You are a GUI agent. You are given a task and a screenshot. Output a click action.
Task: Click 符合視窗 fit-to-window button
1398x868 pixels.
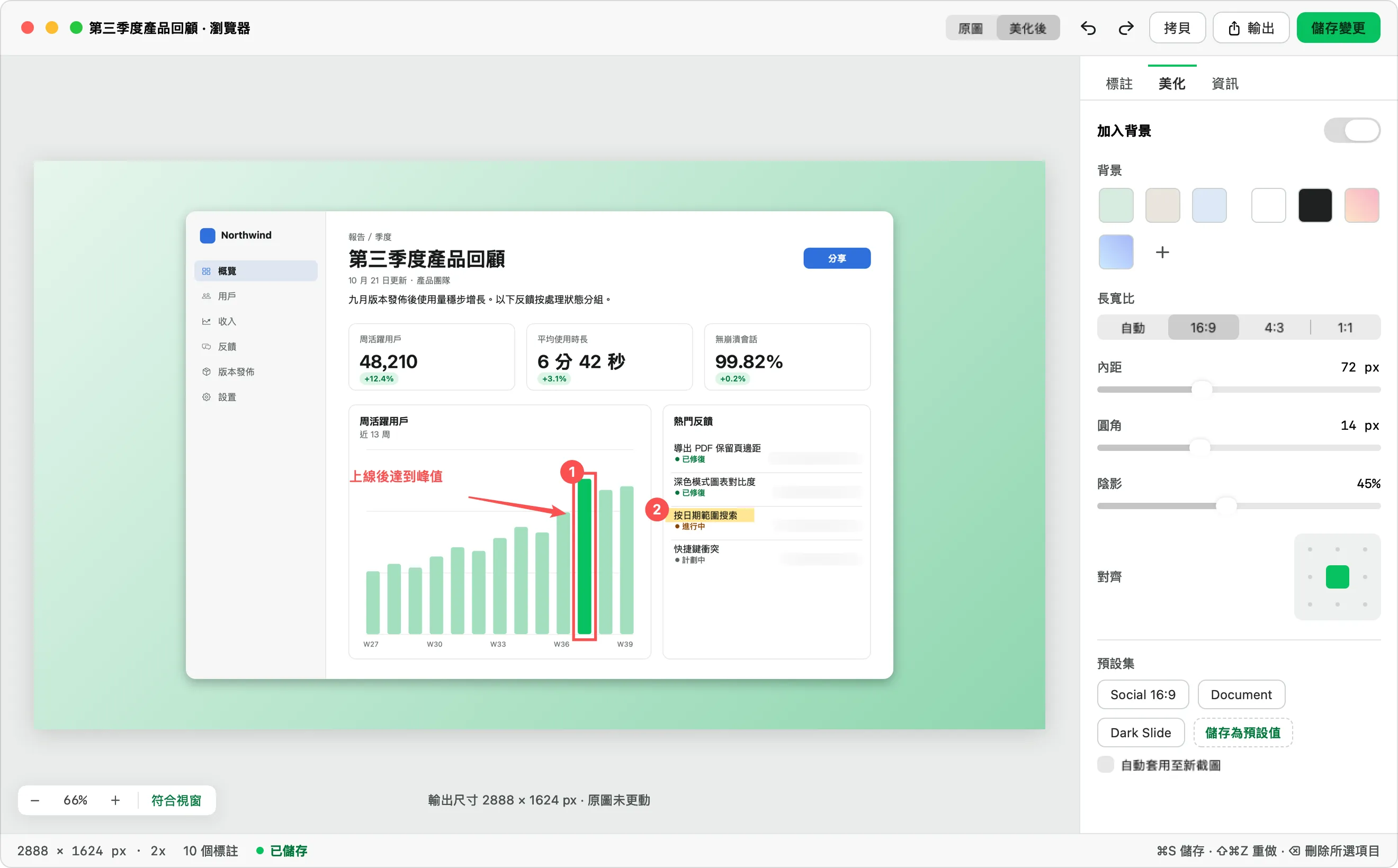pos(176,800)
